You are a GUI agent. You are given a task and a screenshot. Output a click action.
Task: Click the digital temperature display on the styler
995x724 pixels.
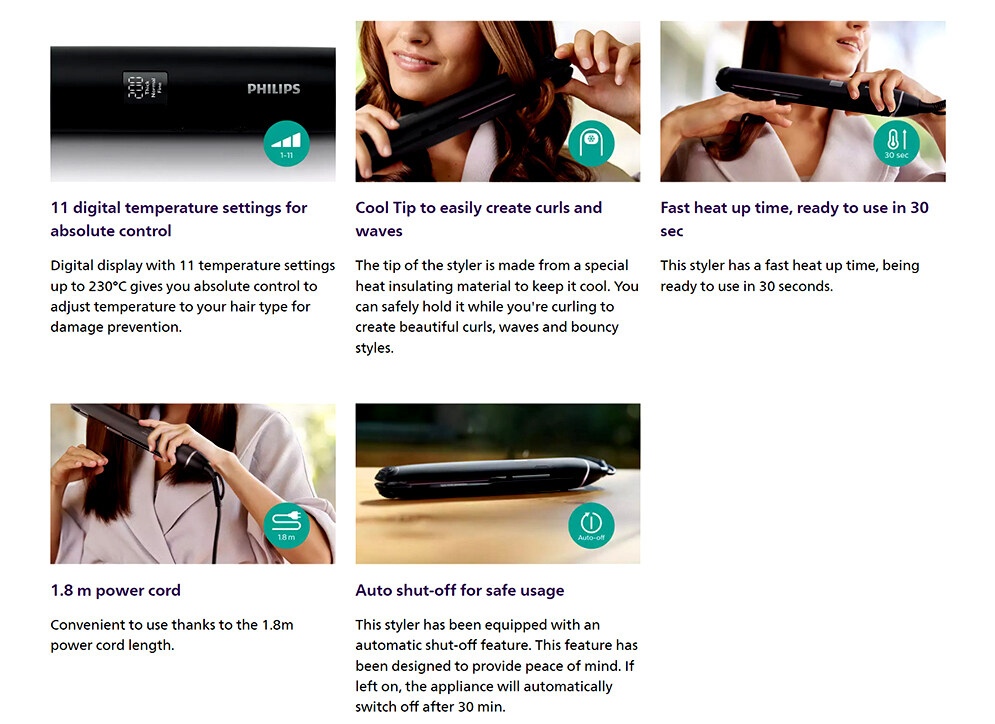pos(145,88)
